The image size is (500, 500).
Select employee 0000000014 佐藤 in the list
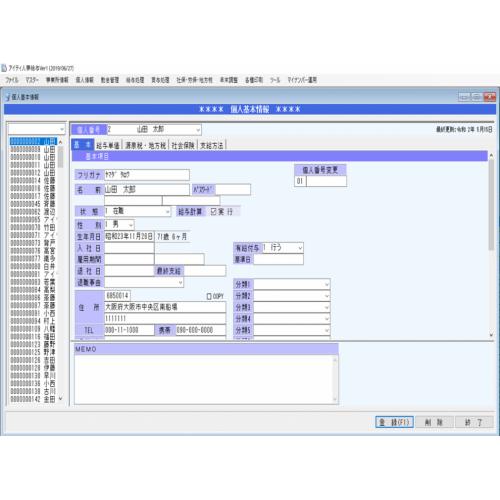click(33, 180)
